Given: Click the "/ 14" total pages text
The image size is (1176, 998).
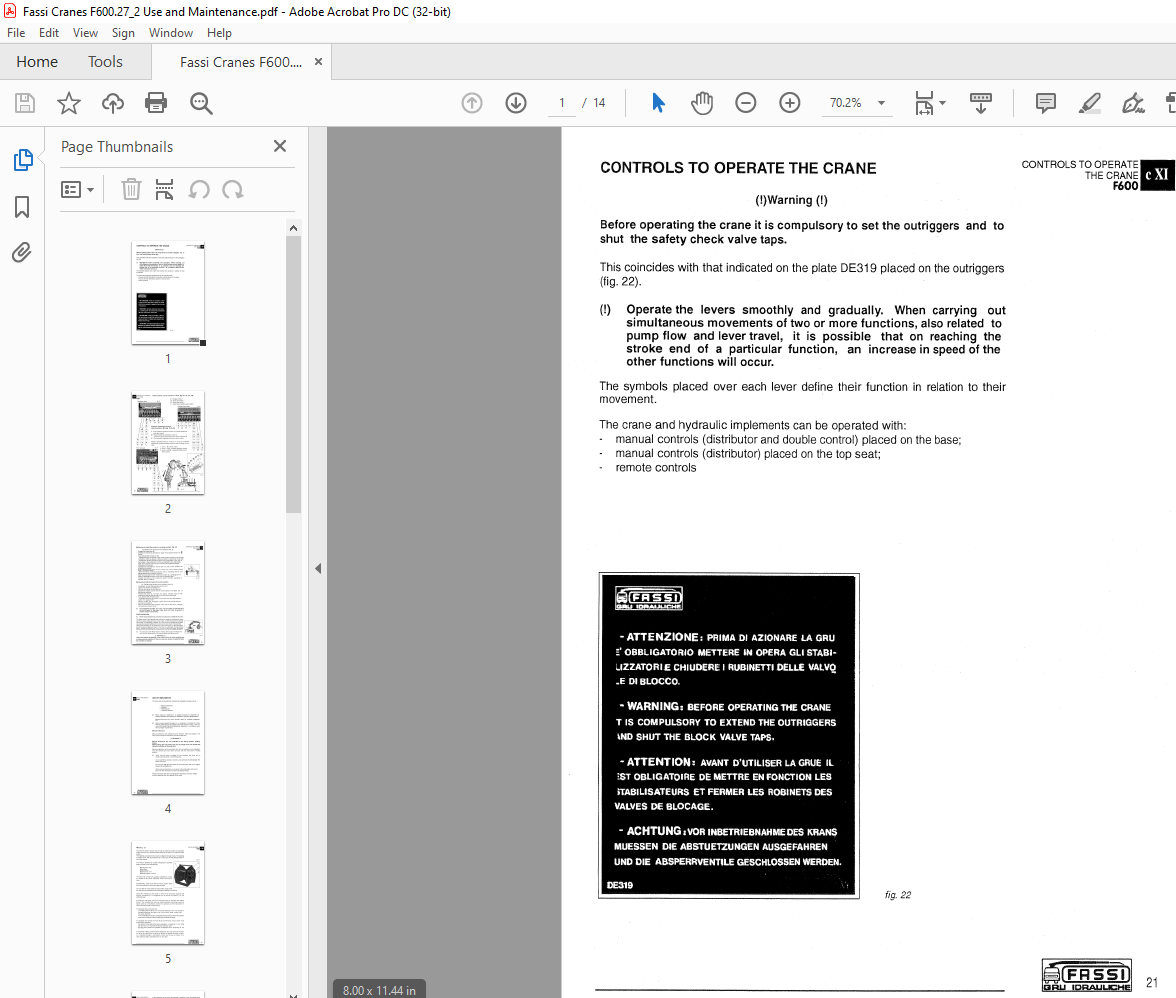Looking at the screenshot, I should [594, 103].
